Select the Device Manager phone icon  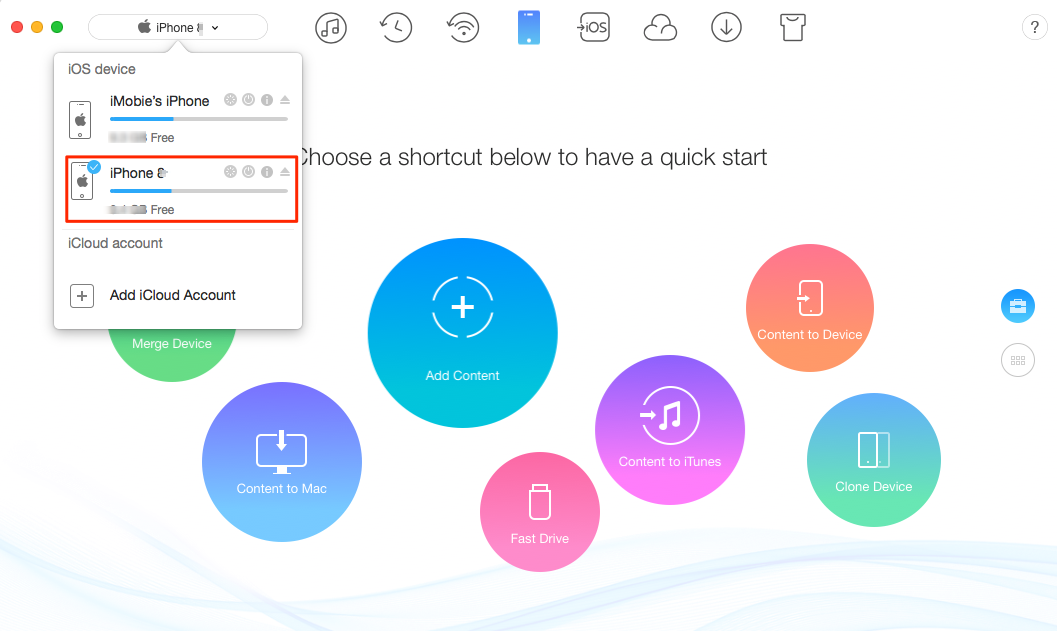[x=528, y=28]
